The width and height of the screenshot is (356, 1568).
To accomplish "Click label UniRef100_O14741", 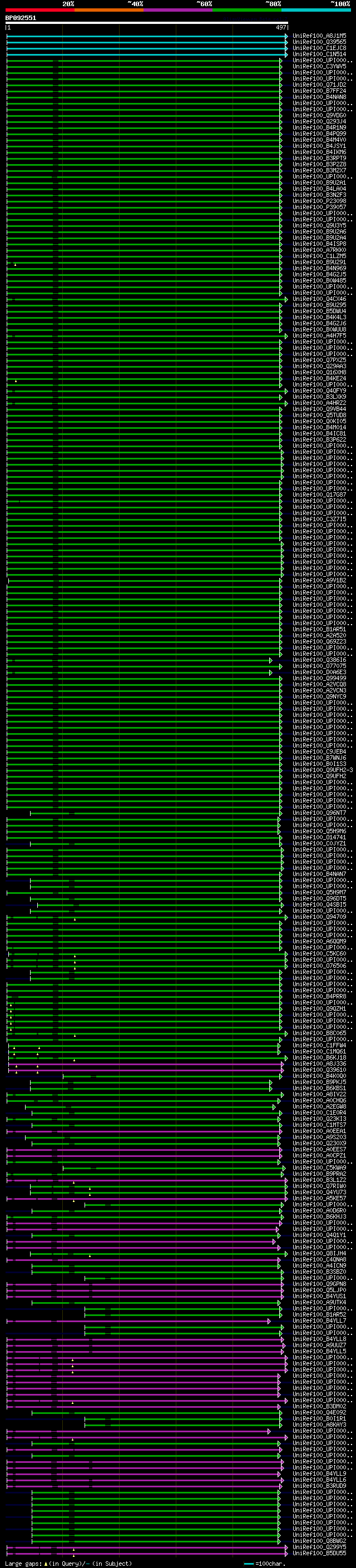I will pos(319,837).
